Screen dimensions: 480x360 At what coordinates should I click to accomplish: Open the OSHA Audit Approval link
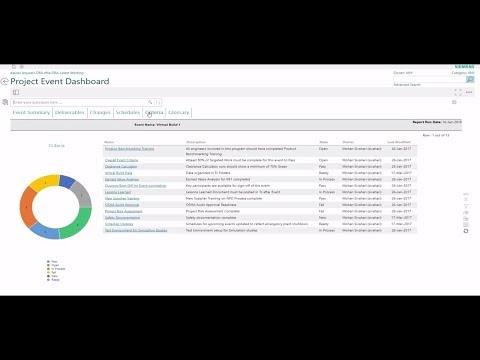122,205
